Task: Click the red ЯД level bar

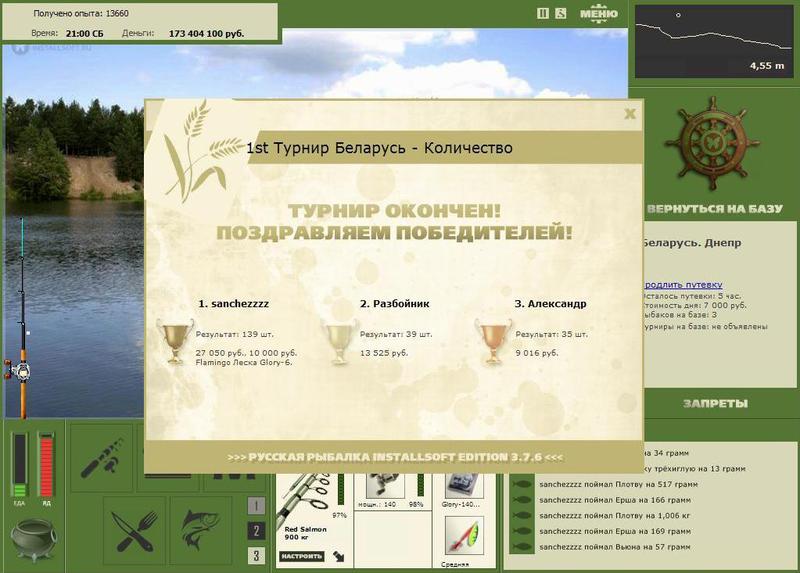Action: 46,464
